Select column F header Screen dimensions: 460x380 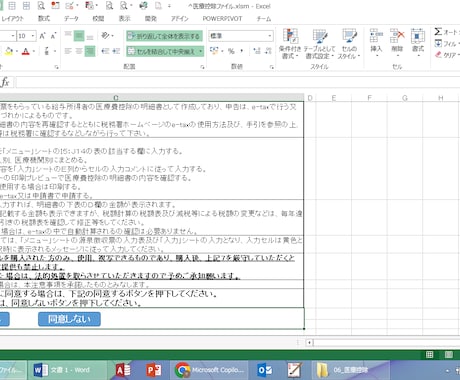pyautogui.click(x=369, y=98)
